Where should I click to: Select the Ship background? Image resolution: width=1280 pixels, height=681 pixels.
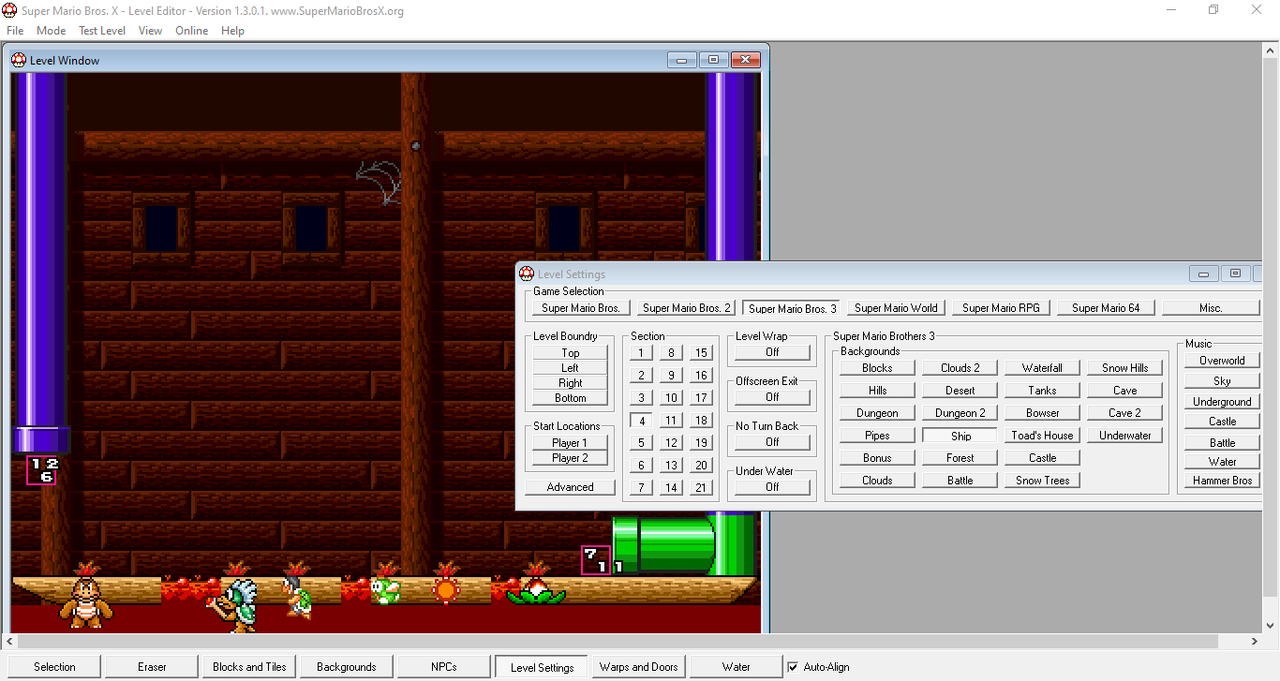coord(961,436)
